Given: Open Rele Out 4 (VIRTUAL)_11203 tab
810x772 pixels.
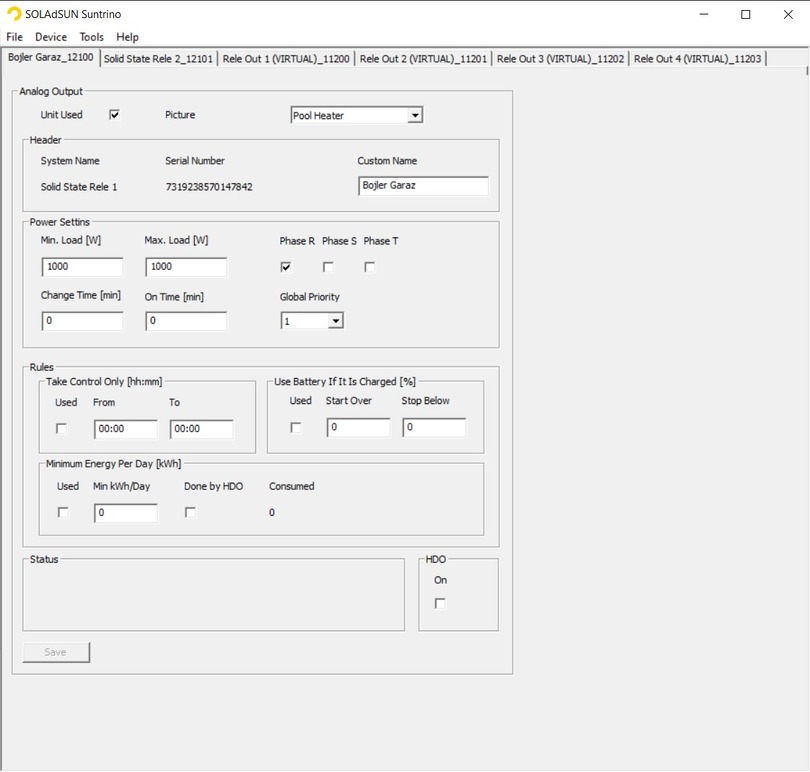Looking at the screenshot, I should [697, 59].
